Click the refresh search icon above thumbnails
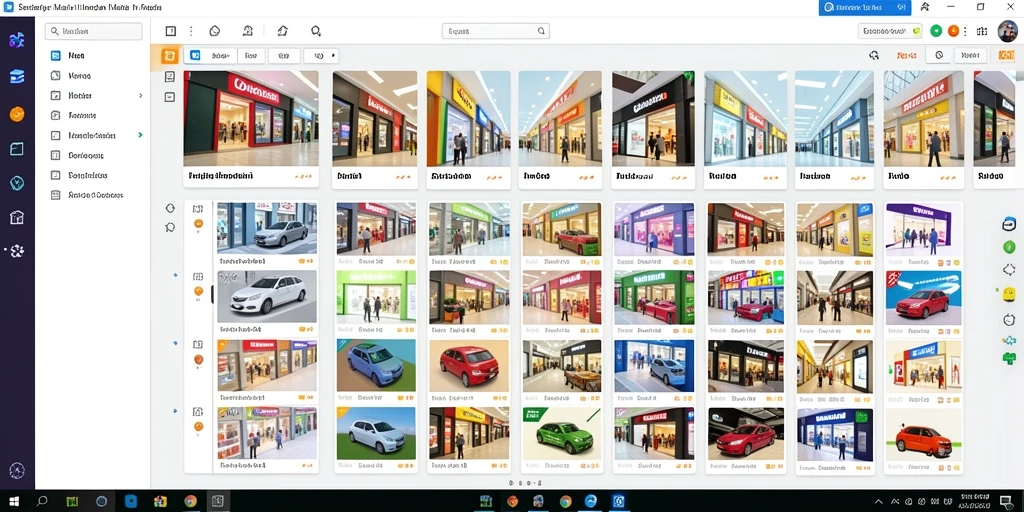Viewport: 1024px width, 512px height. (x=874, y=56)
